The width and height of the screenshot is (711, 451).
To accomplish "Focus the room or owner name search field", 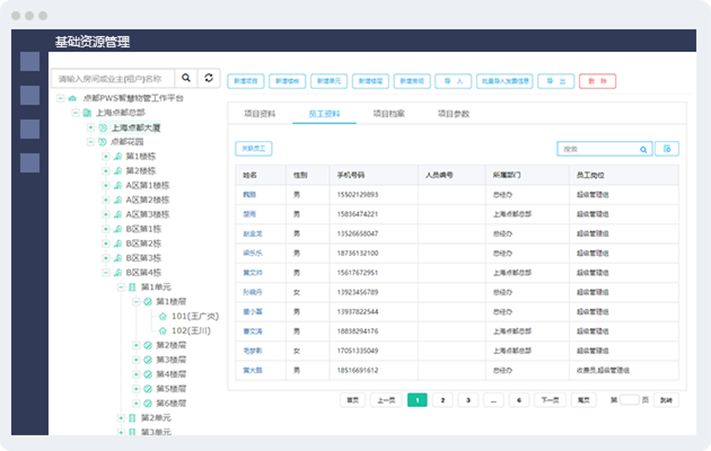I will pos(112,78).
